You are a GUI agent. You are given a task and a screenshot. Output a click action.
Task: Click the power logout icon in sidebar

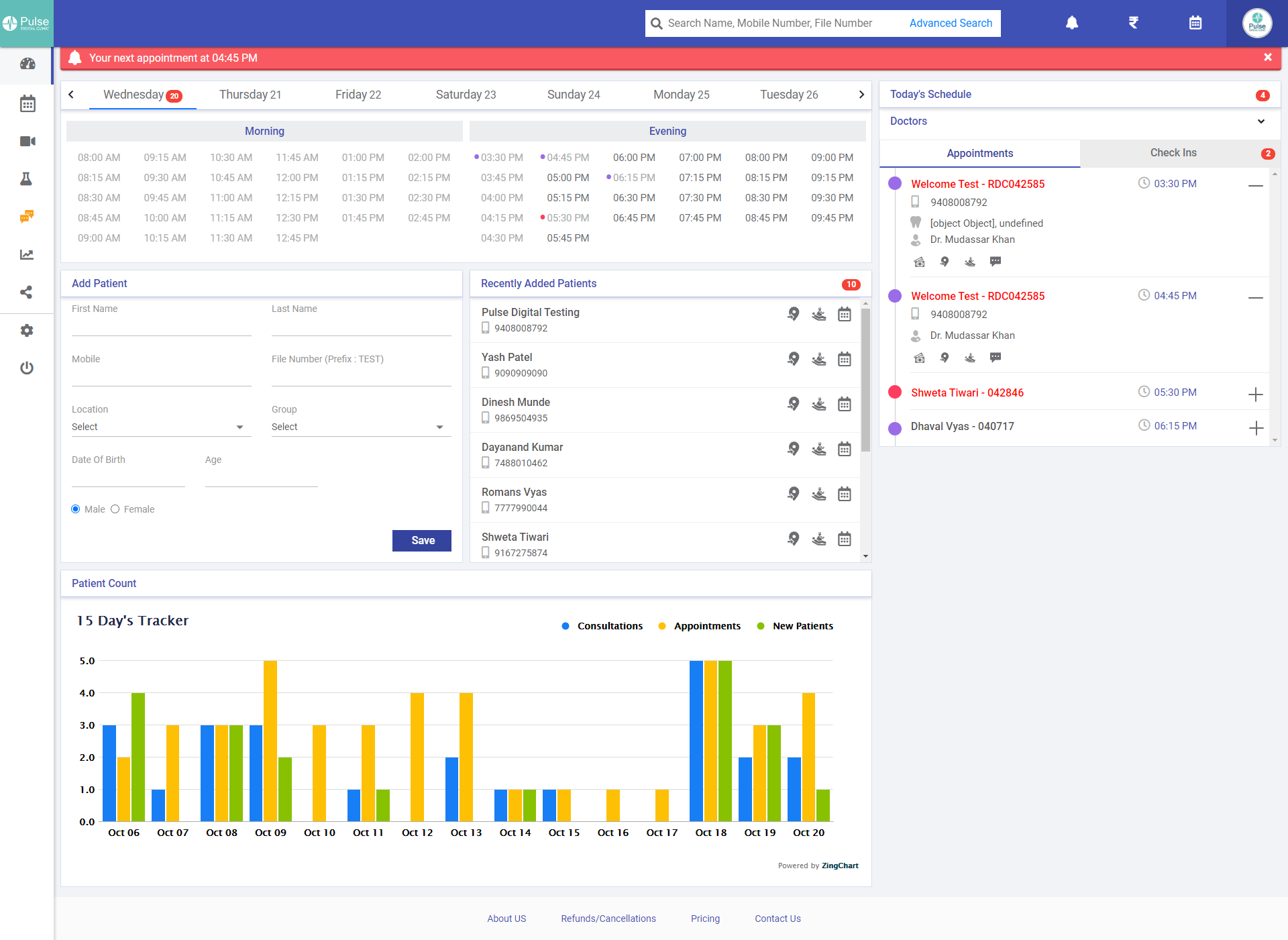[27, 368]
